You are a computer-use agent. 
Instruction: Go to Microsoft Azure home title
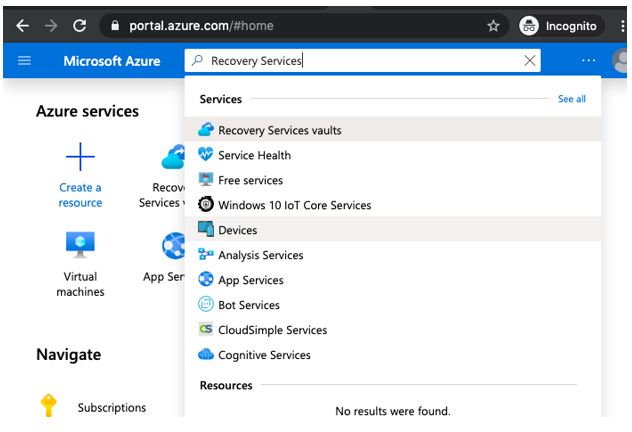click(111, 61)
